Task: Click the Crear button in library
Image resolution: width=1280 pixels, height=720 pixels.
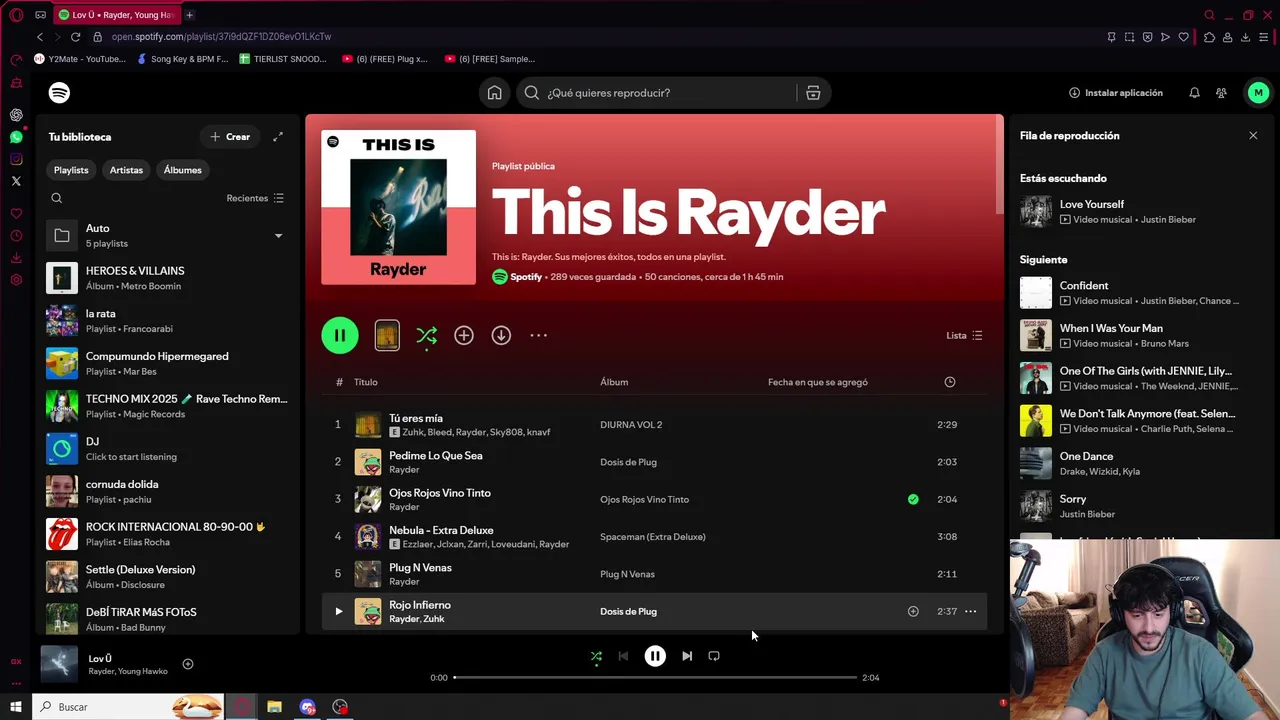Action: (230, 137)
